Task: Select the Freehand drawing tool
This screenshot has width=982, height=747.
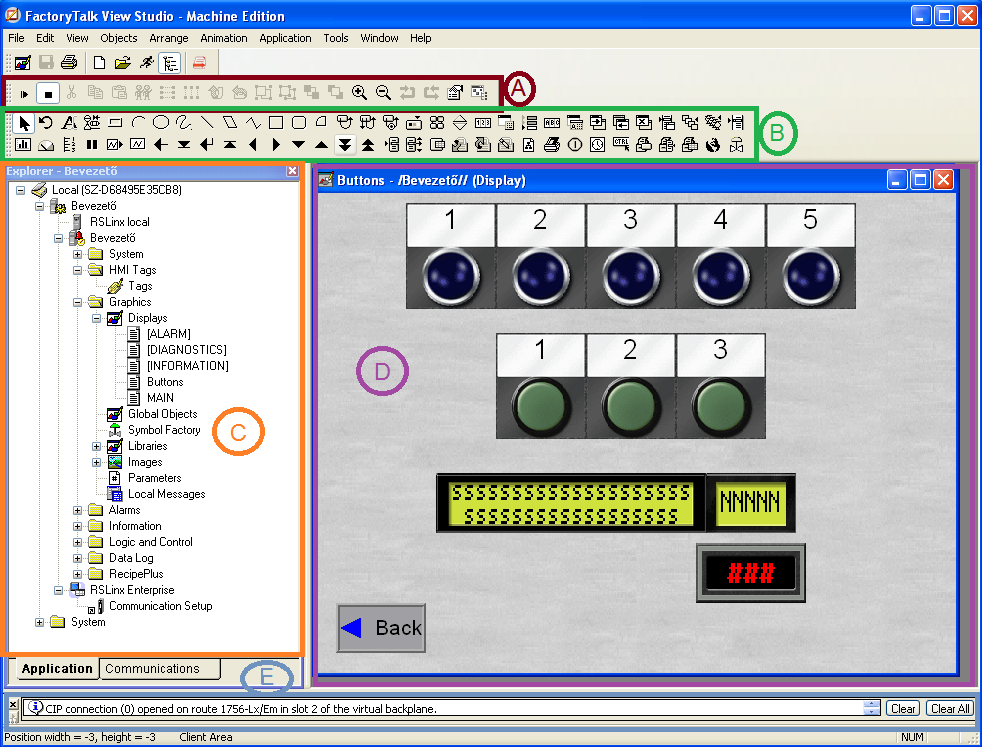Action: pyautogui.click(x=183, y=122)
